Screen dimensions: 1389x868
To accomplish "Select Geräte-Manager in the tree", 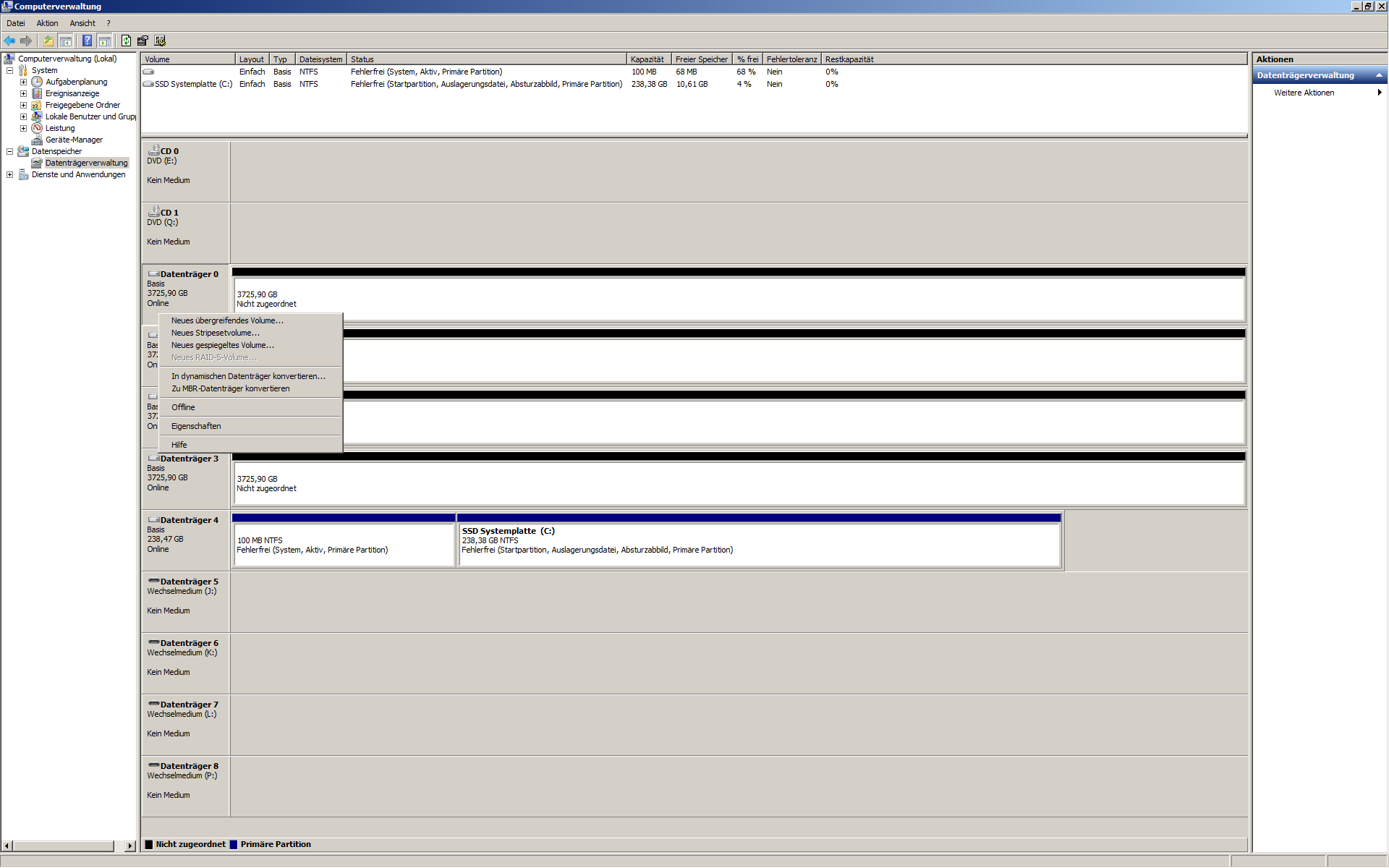I will coord(74,140).
